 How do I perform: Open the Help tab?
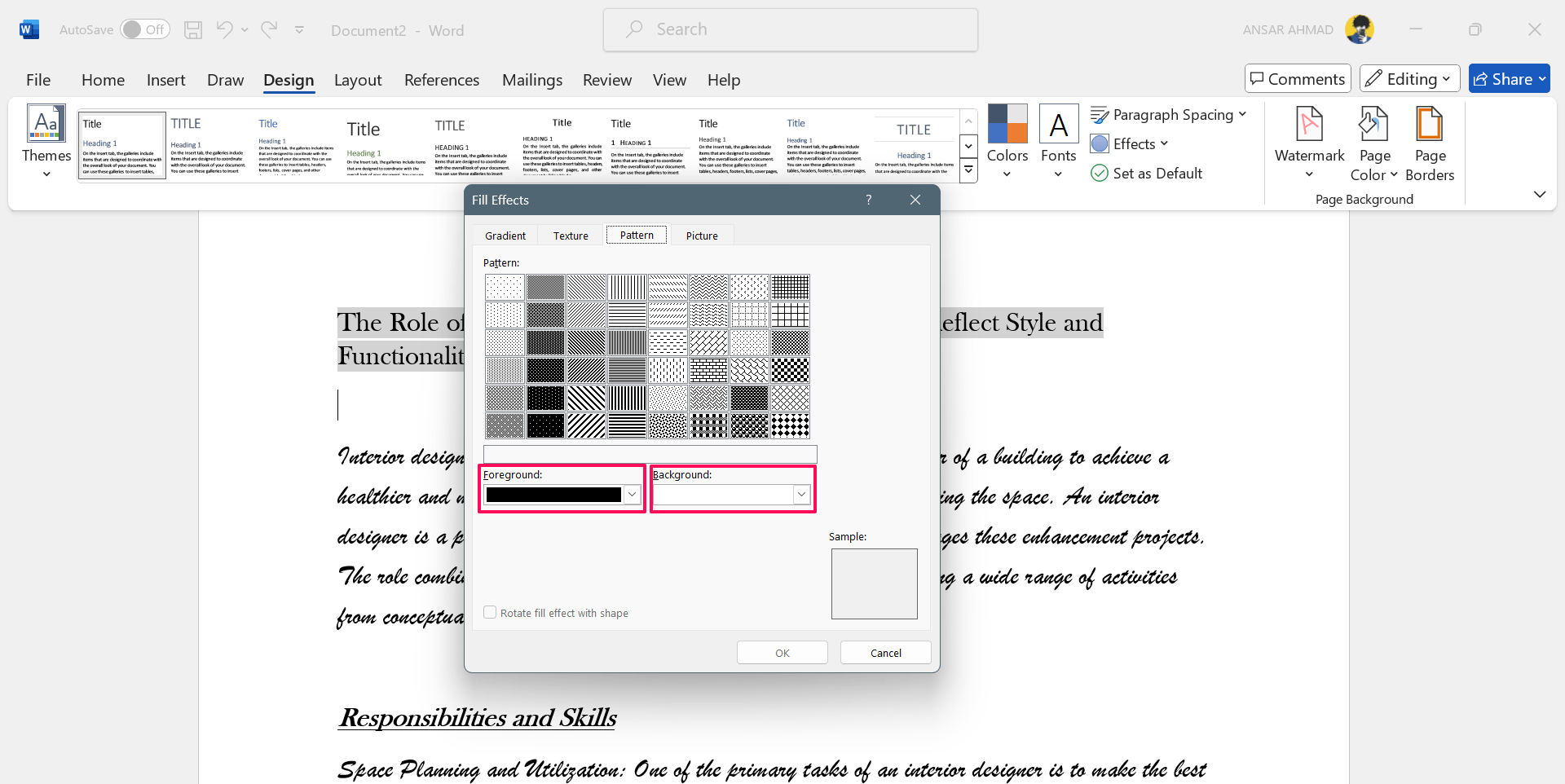(x=724, y=80)
